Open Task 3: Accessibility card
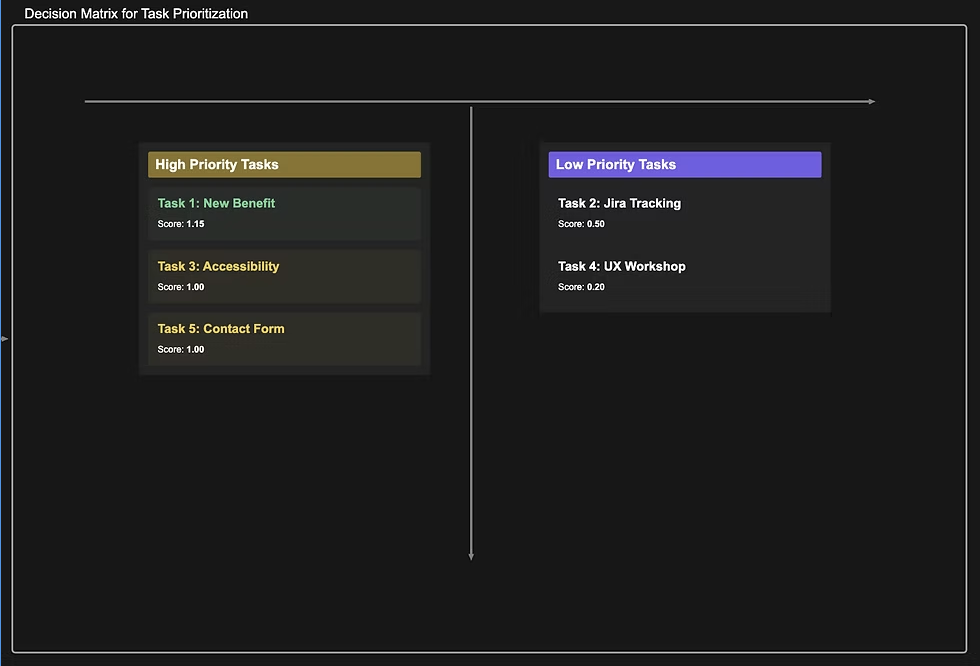980x666 pixels. pyautogui.click(x=284, y=276)
